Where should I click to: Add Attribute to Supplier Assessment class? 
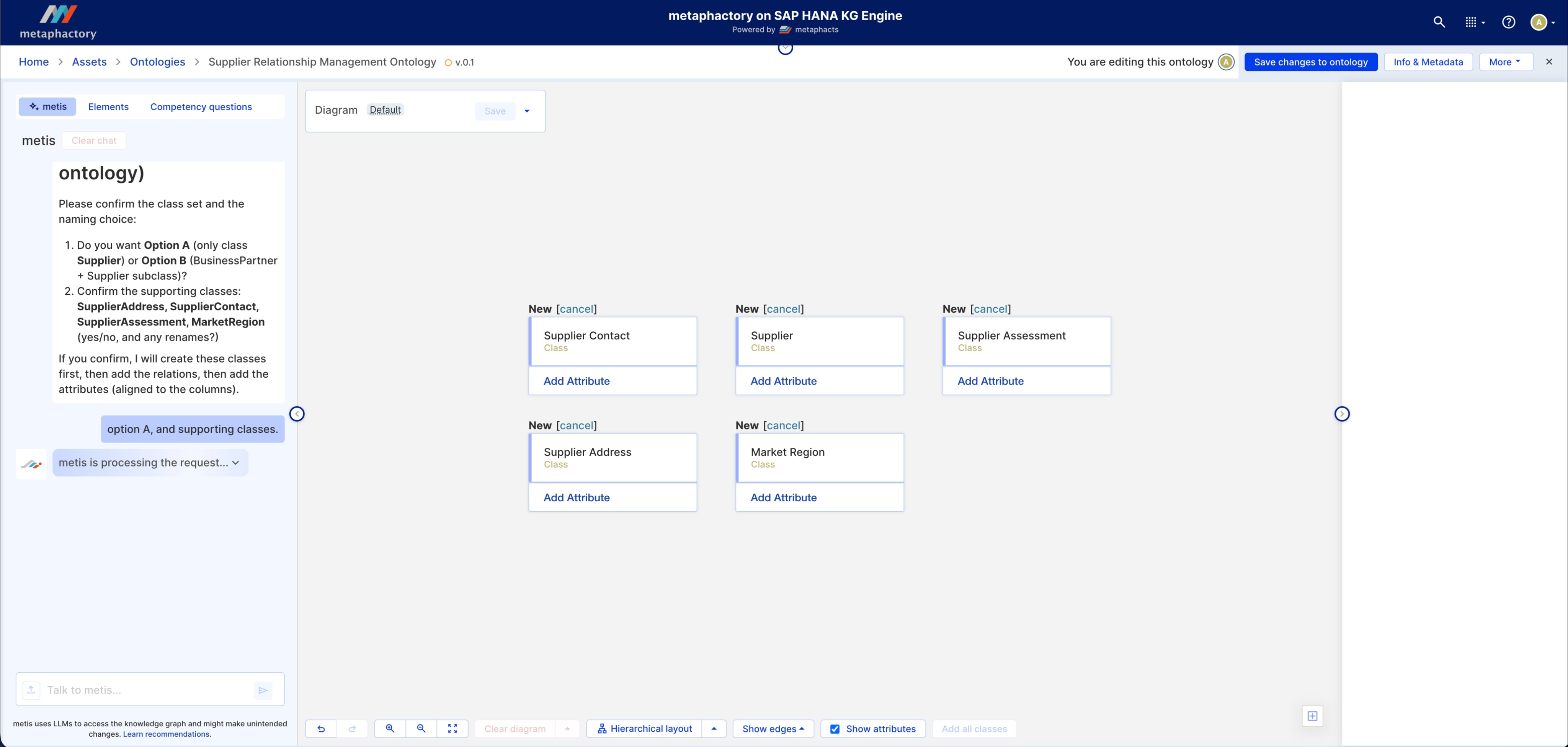tap(990, 381)
